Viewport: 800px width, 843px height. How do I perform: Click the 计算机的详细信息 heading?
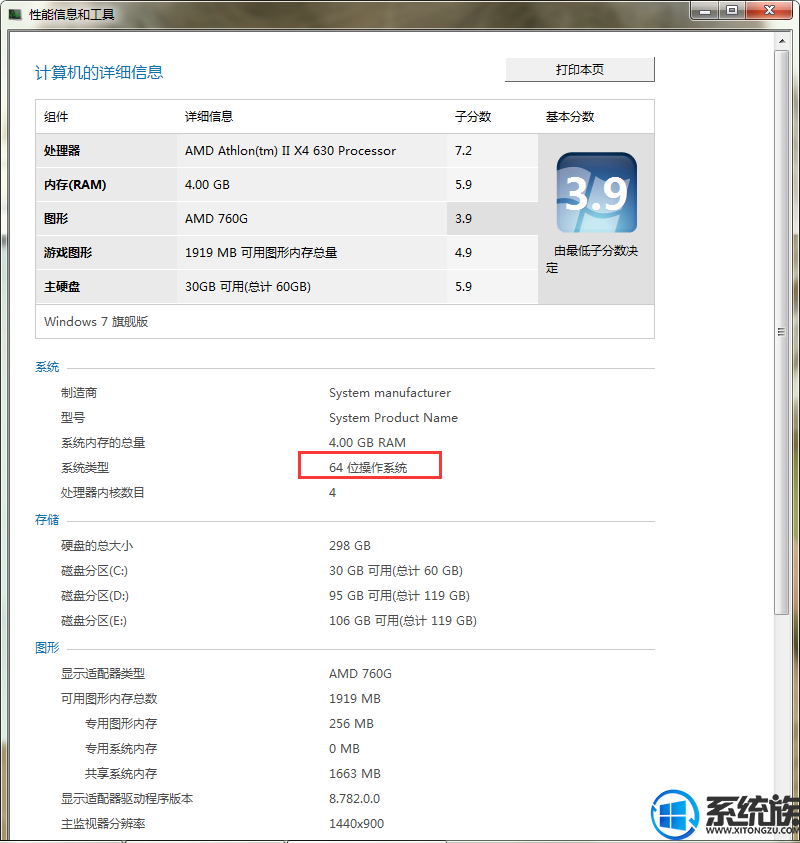(99, 72)
